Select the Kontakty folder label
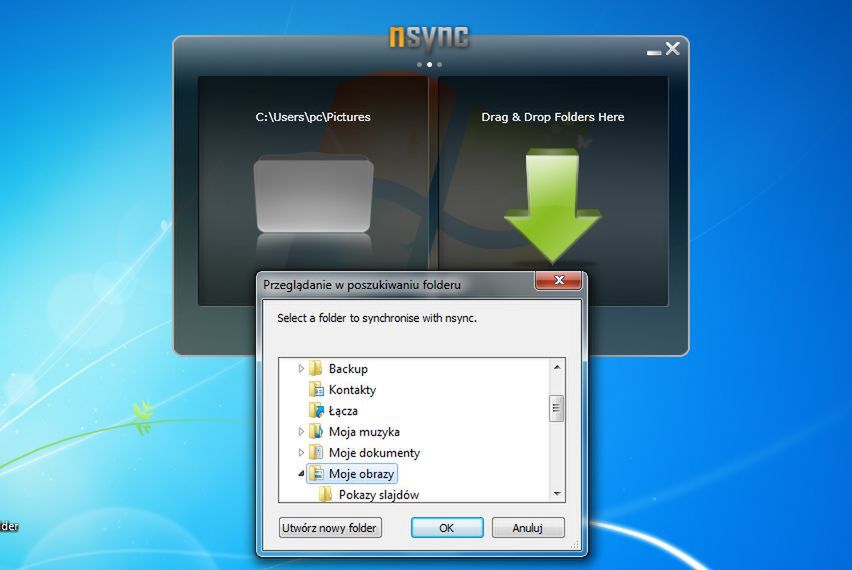This screenshot has width=852, height=570. pyautogui.click(x=352, y=390)
